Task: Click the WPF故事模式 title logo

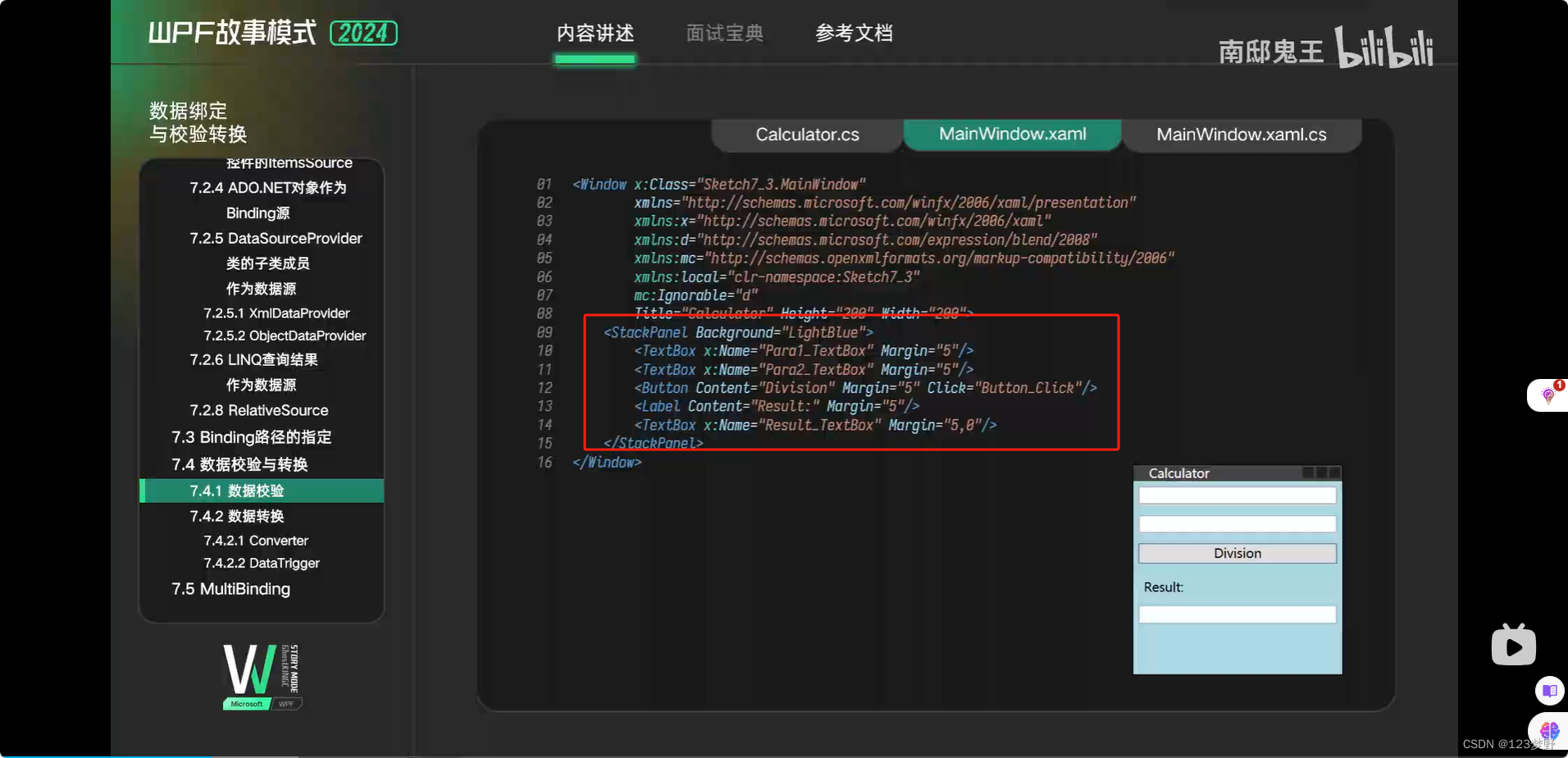Action: [x=232, y=33]
